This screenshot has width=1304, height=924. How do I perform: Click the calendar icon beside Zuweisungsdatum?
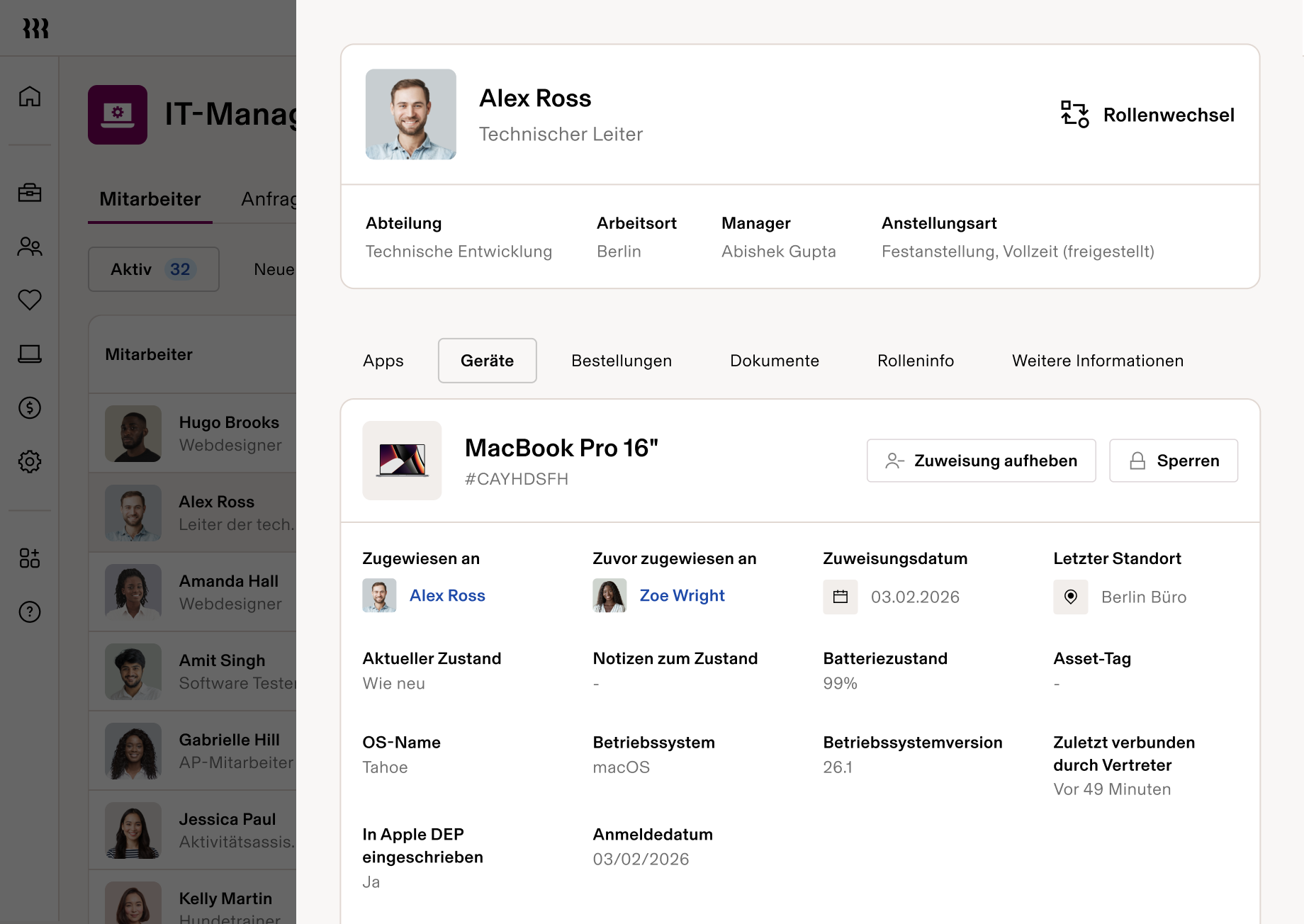click(x=841, y=597)
